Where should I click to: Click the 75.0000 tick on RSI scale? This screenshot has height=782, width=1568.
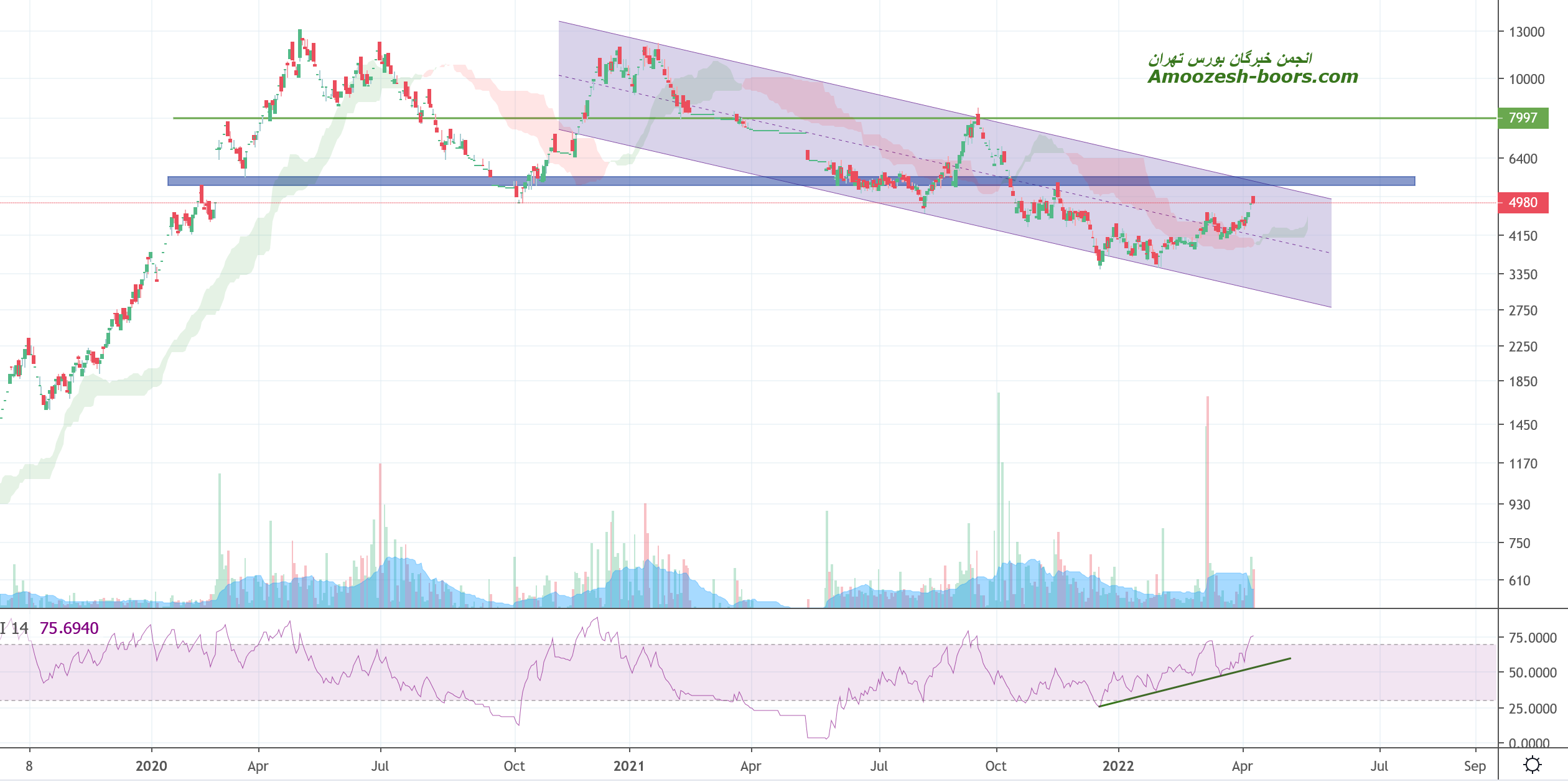tap(1533, 638)
